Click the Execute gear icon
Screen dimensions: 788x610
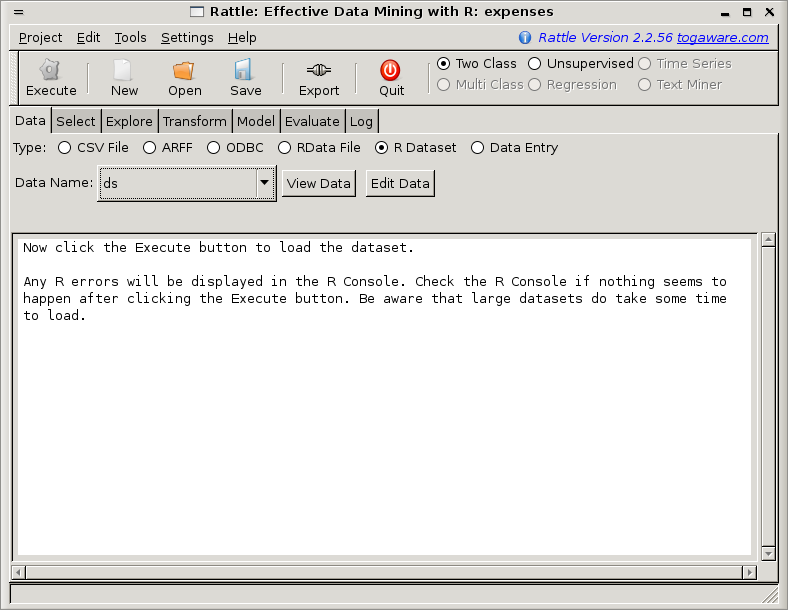[50, 70]
